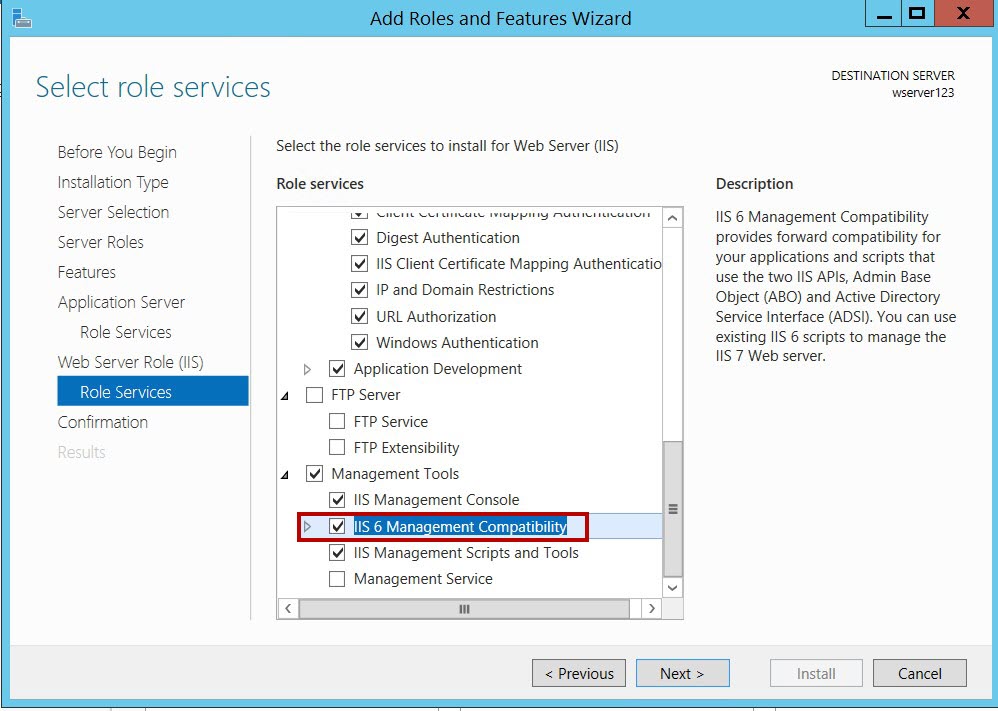Collapse the Management Tools node
The image size is (998, 711).
click(x=285, y=475)
